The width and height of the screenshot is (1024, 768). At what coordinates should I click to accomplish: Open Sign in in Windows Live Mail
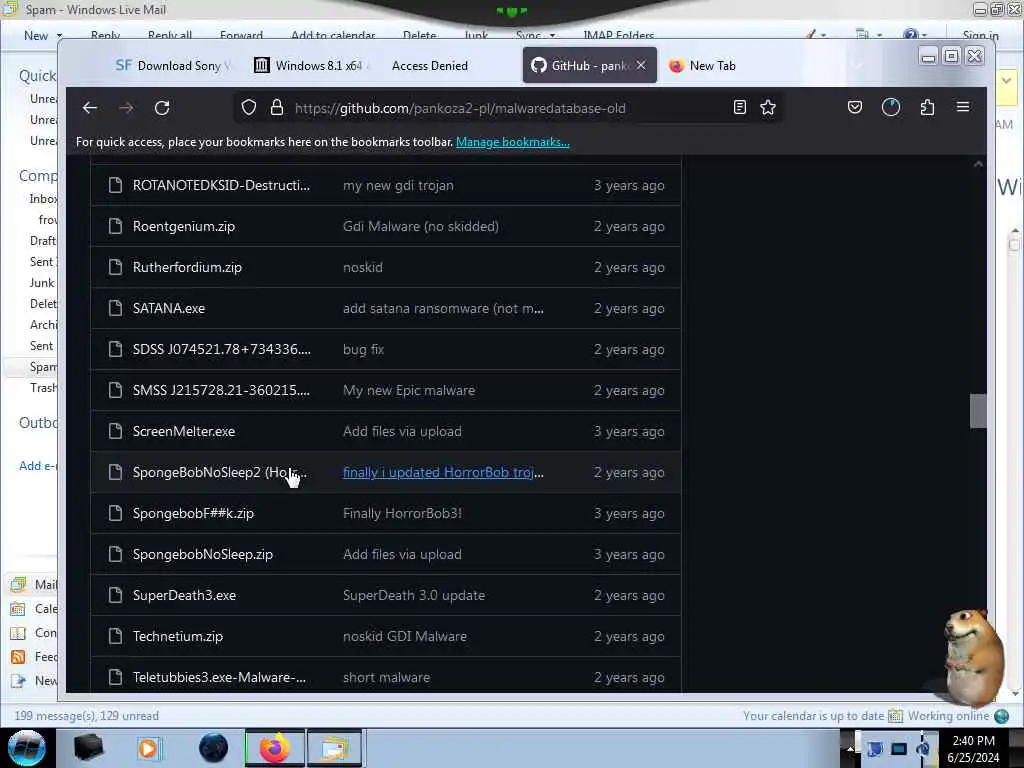point(980,35)
